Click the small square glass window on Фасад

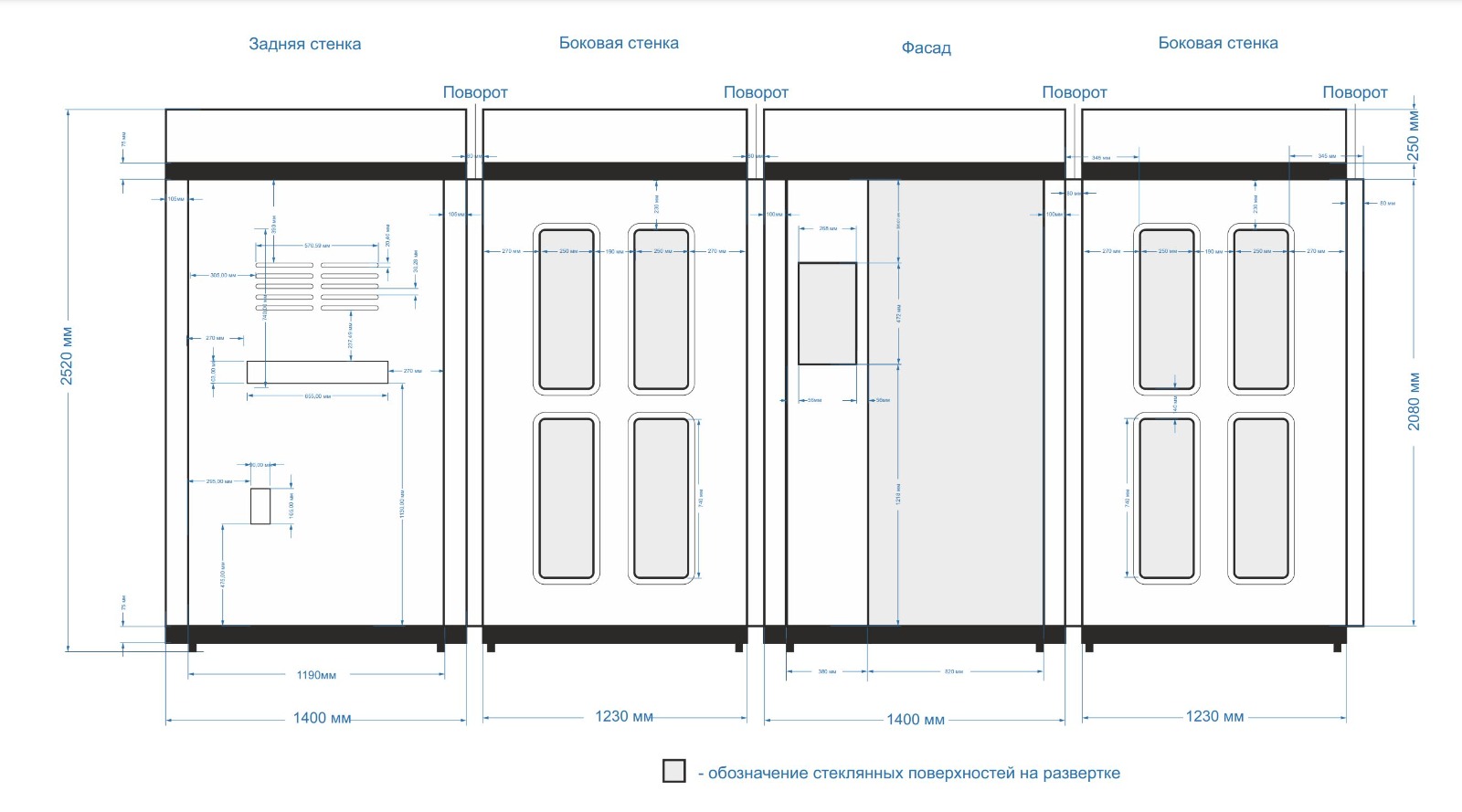tap(827, 313)
